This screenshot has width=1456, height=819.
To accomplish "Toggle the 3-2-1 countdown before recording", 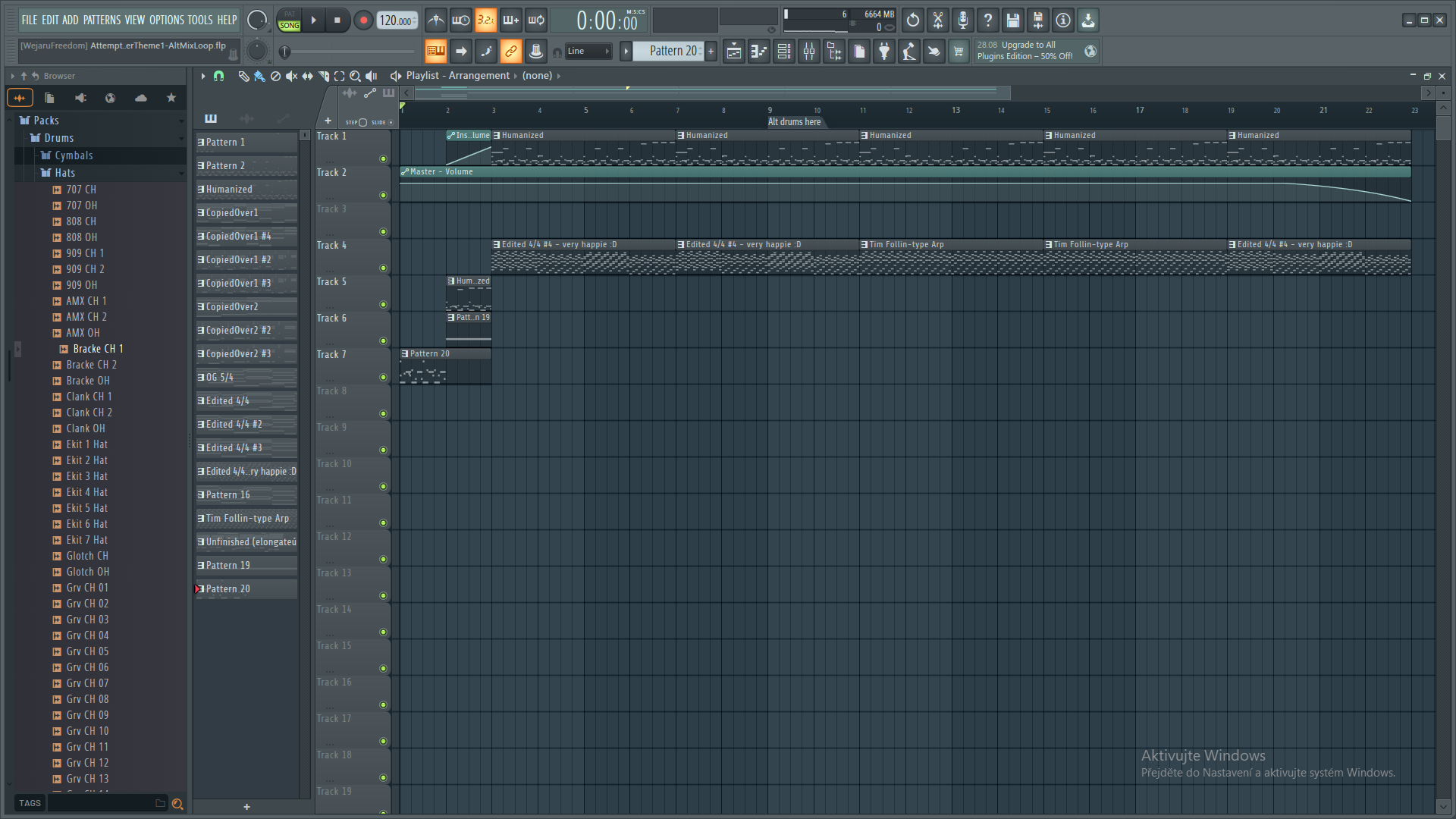I will (485, 20).
